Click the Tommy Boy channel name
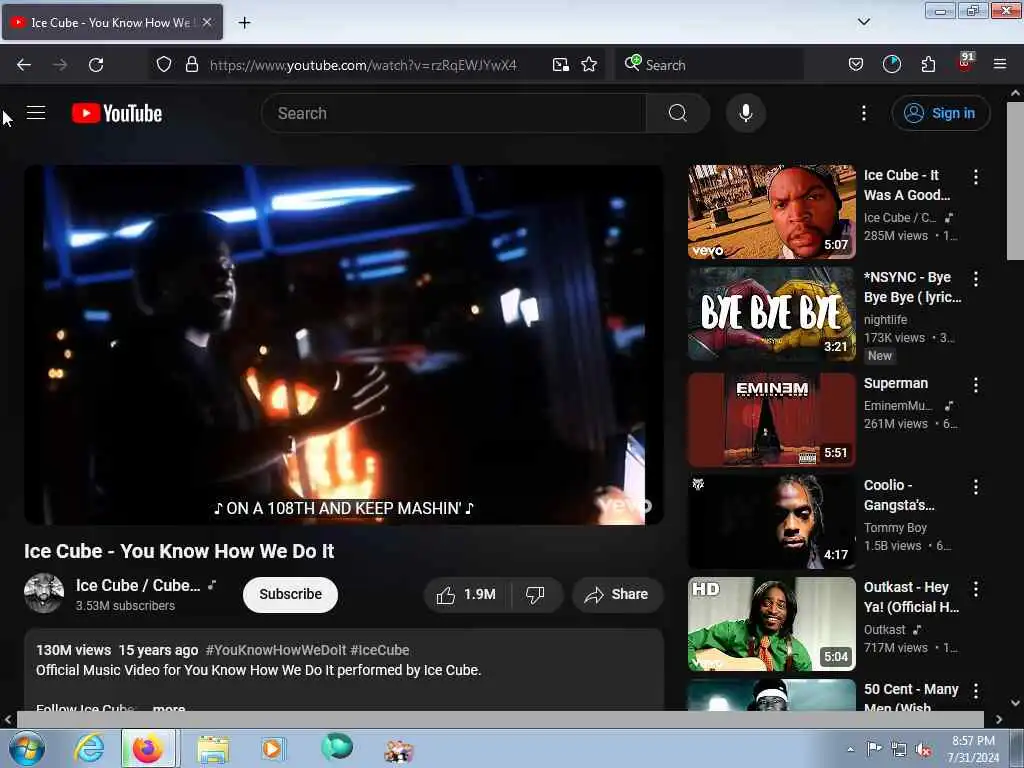The width and height of the screenshot is (1024, 768). tap(895, 528)
